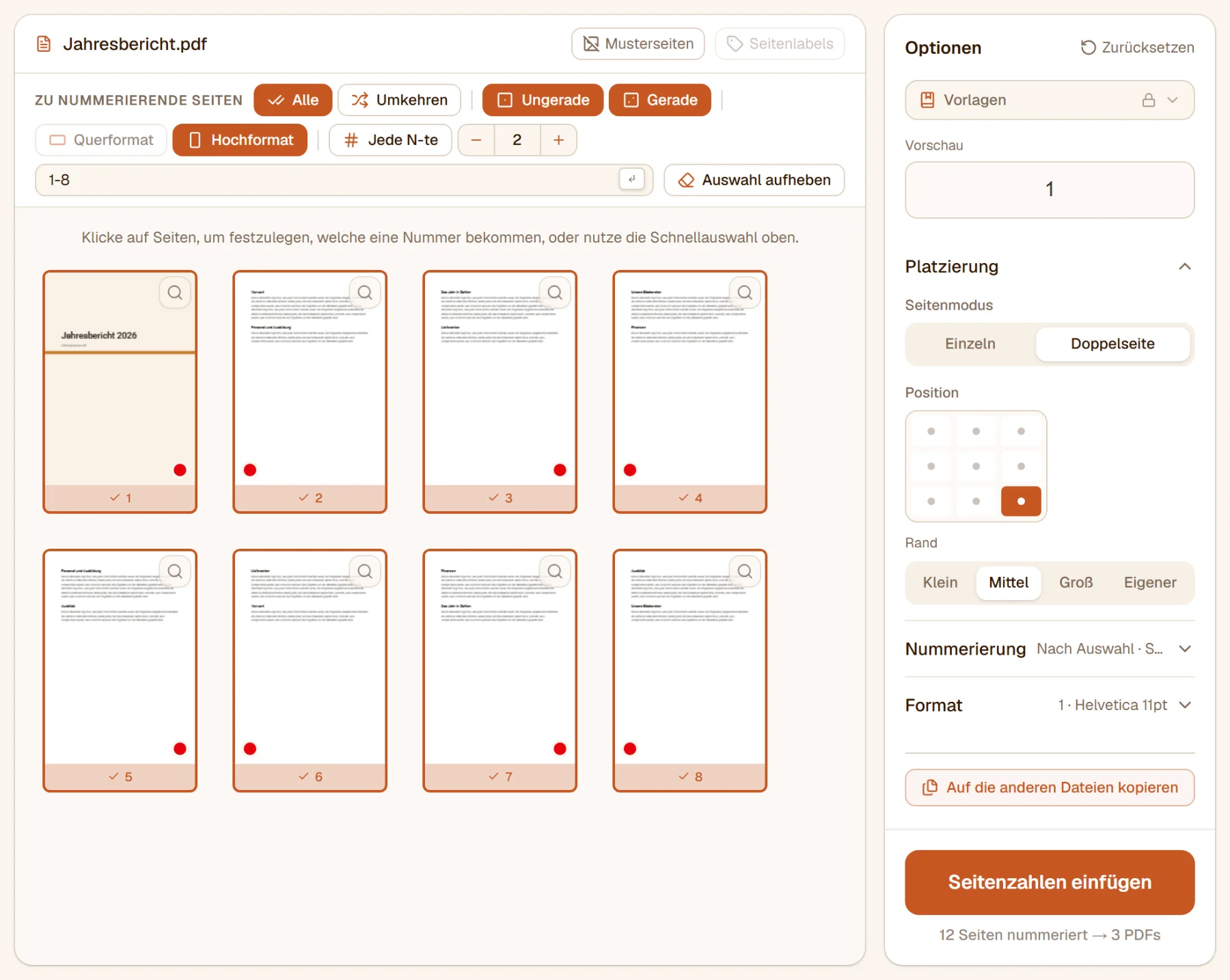Screen dimensions: 1230x980
Task: Zoom into page 1 with the magnifier icon
Action: 175,292
